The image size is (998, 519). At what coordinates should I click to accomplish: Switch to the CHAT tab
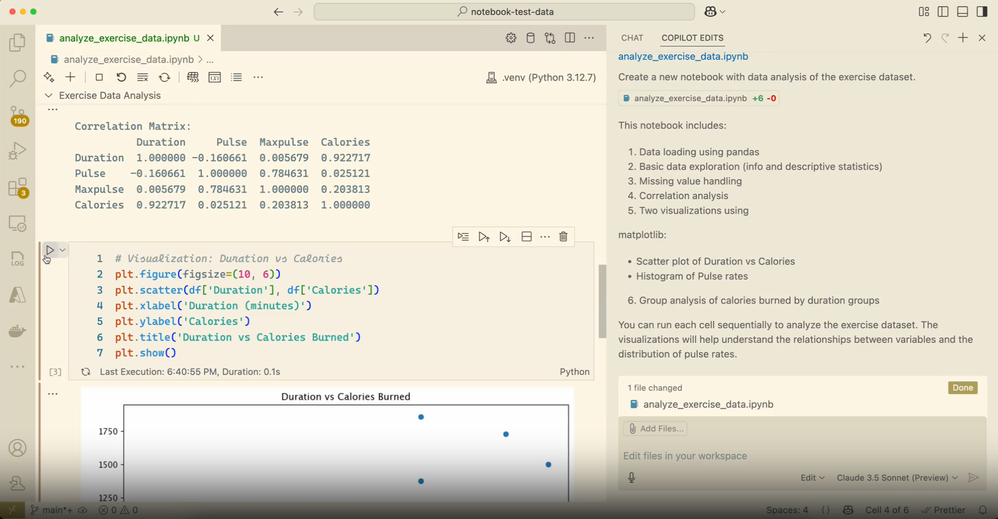632,38
